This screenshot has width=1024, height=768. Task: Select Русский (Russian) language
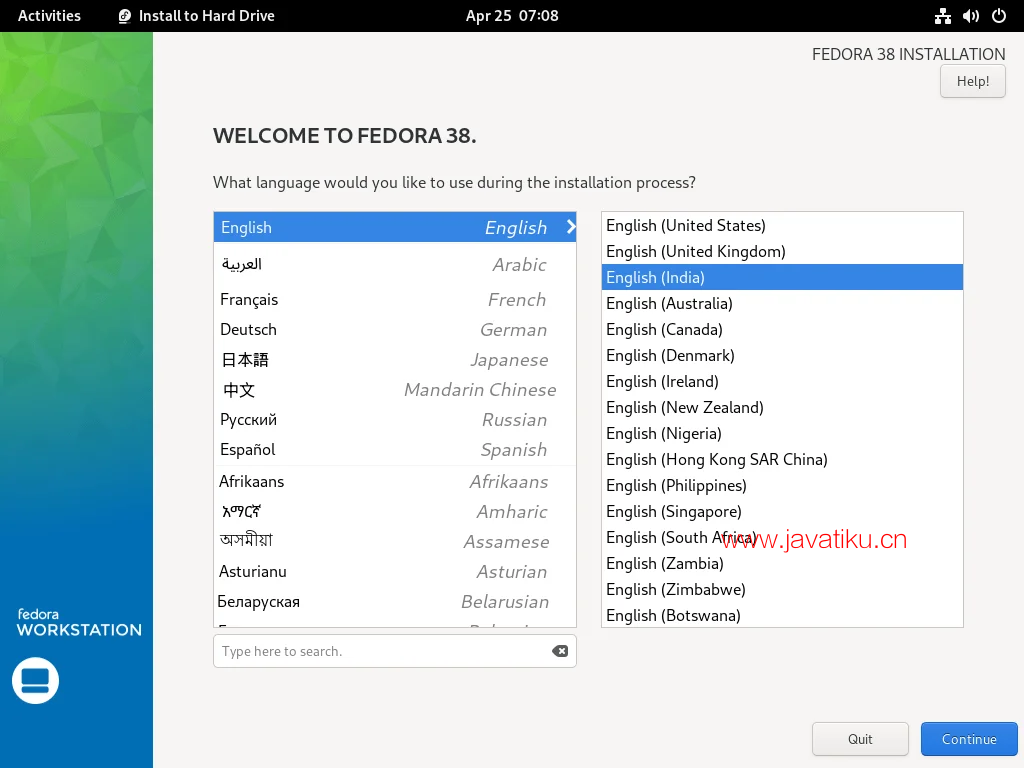394,420
